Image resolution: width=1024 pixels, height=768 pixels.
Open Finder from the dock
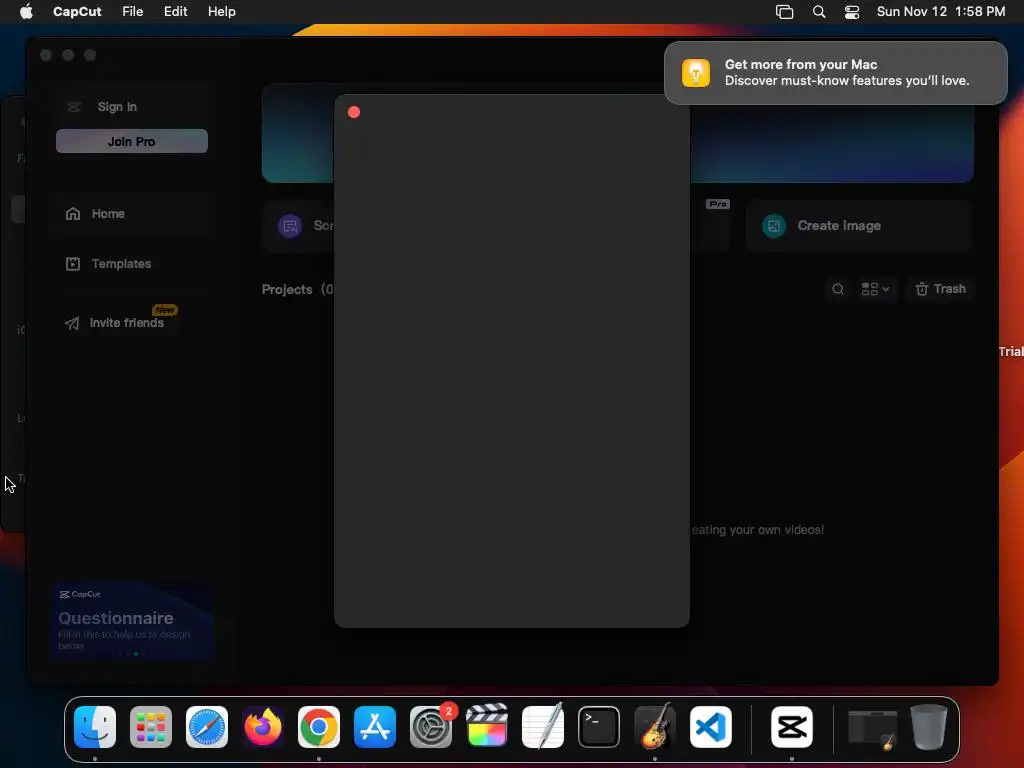[95, 727]
